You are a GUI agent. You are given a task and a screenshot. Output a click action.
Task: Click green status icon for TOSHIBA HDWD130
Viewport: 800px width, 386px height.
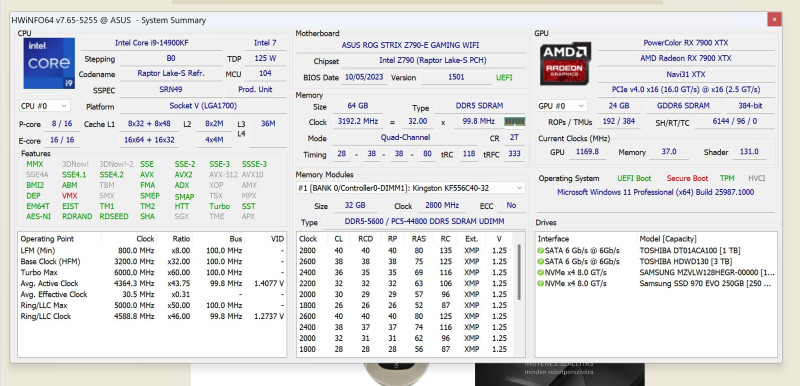pos(540,262)
